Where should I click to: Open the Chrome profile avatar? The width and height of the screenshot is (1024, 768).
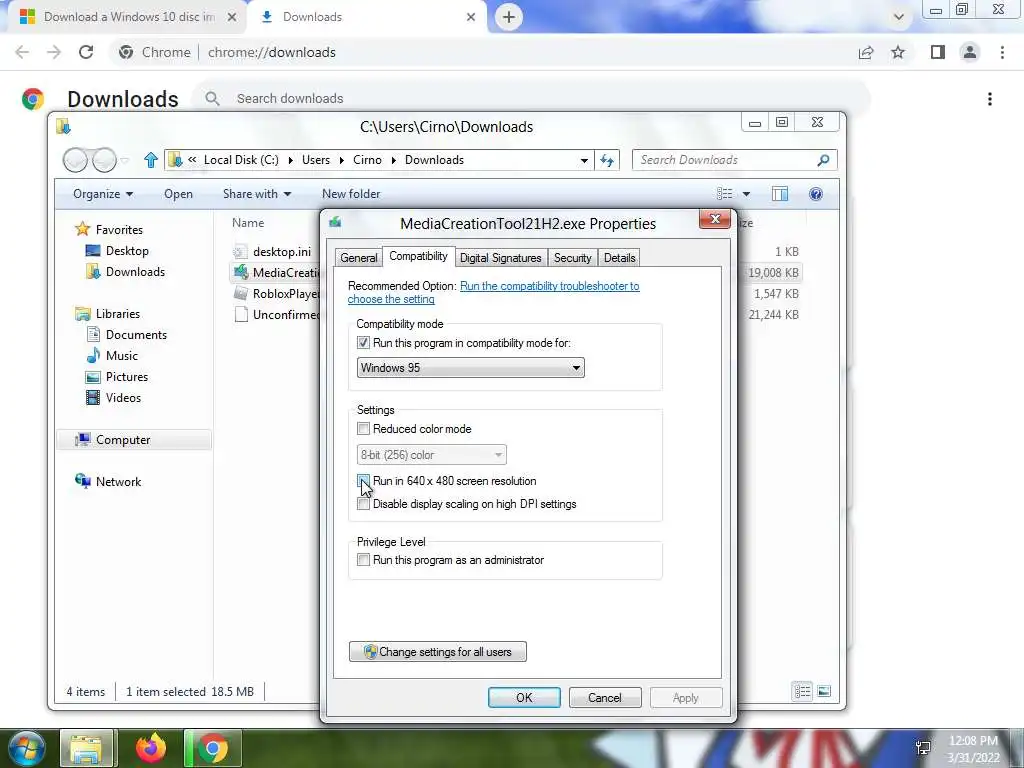click(x=970, y=52)
